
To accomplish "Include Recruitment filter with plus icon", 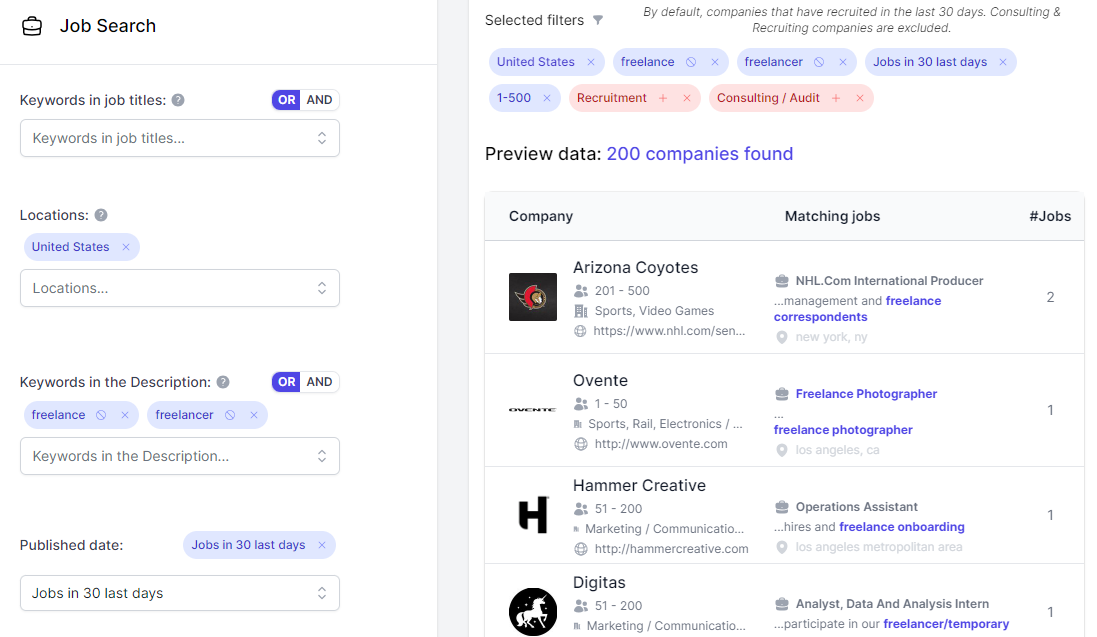I will (663, 98).
